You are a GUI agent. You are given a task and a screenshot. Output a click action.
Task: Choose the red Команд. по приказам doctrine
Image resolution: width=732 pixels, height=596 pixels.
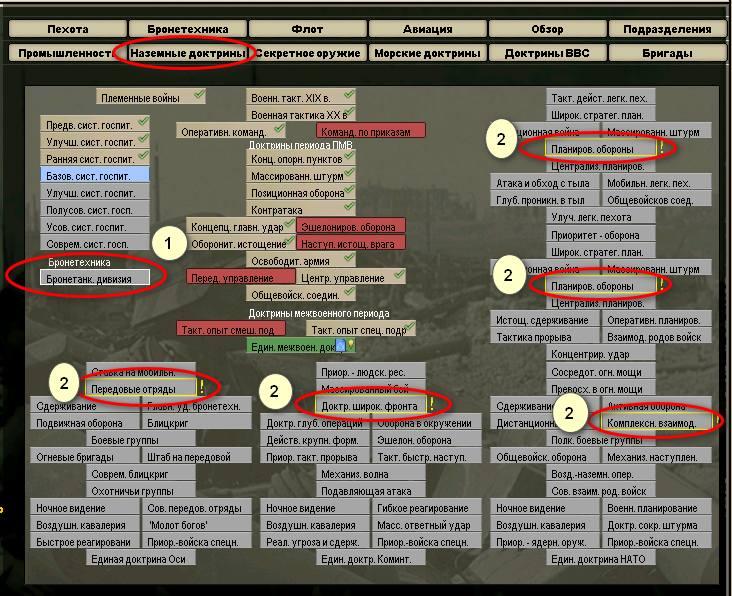point(371,131)
